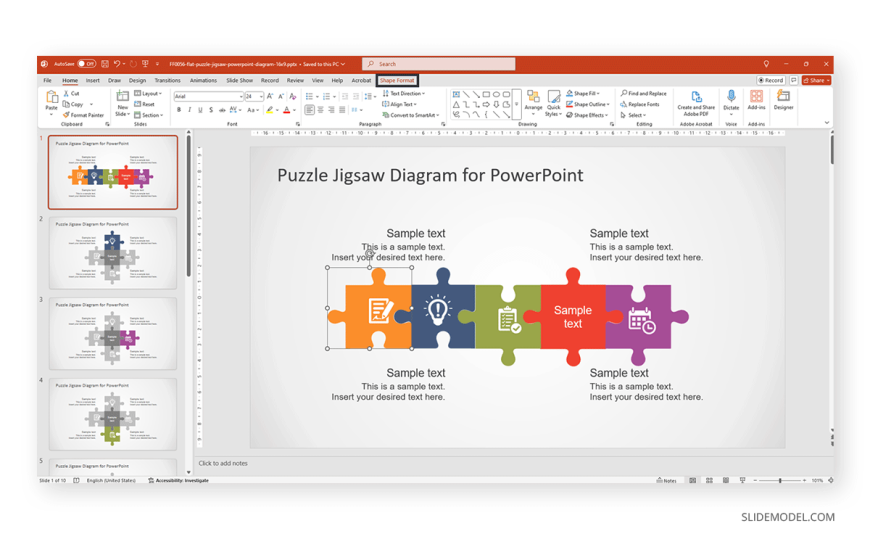Switch to the Insert tab

coord(93,80)
